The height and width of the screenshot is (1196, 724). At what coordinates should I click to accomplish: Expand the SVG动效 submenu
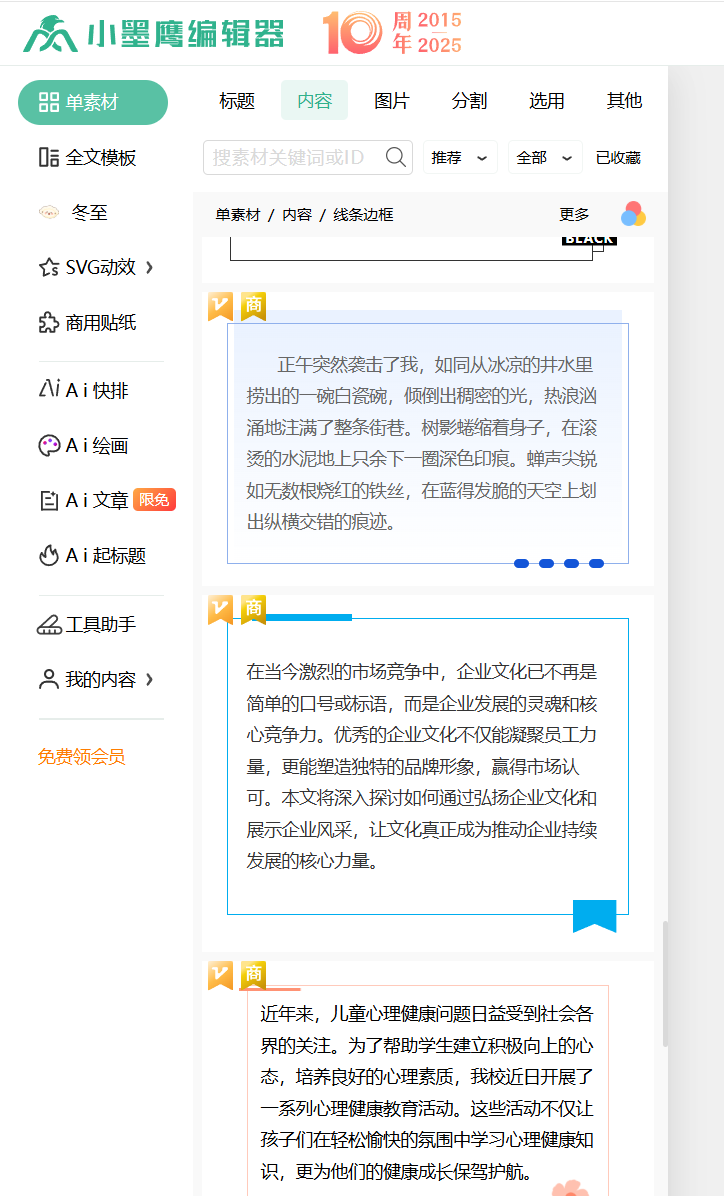[x=150, y=267]
